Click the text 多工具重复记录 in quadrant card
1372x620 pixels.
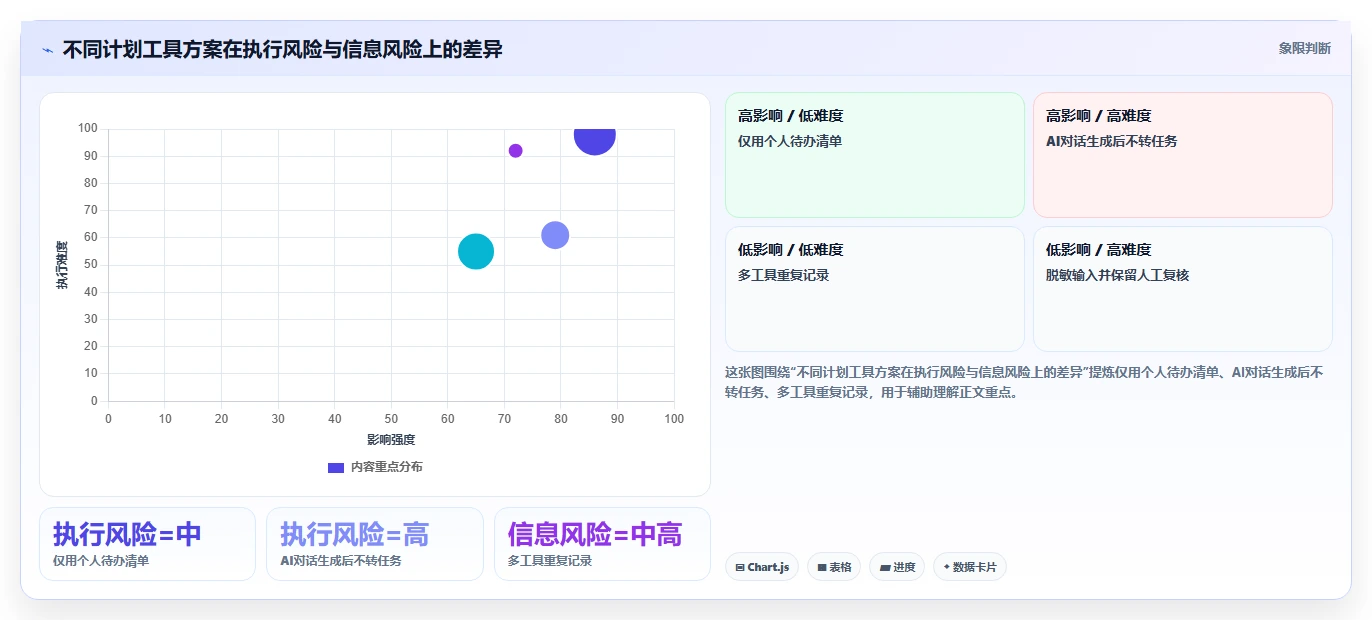[784, 275]
